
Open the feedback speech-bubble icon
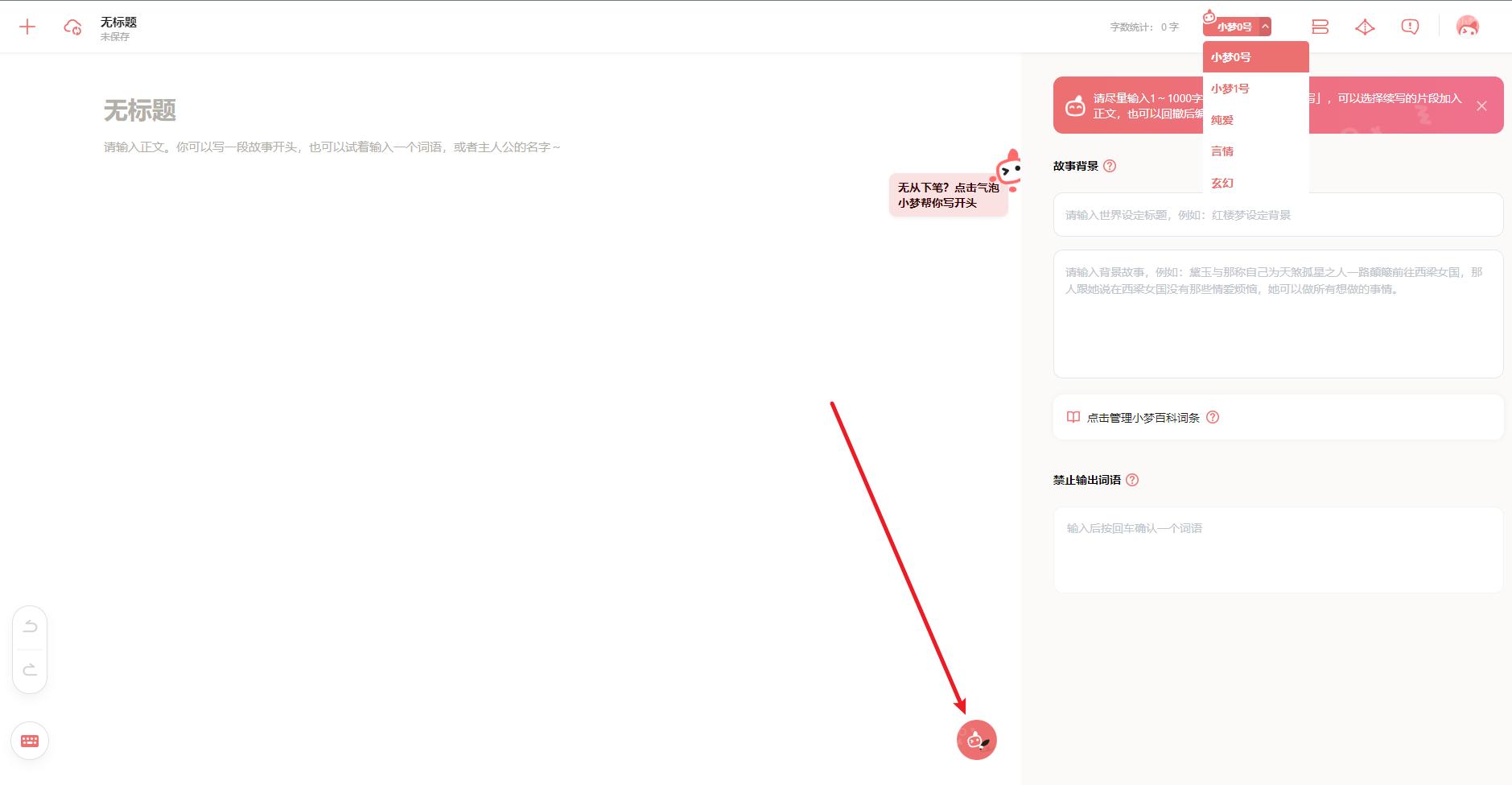[x=1409, y=27]
